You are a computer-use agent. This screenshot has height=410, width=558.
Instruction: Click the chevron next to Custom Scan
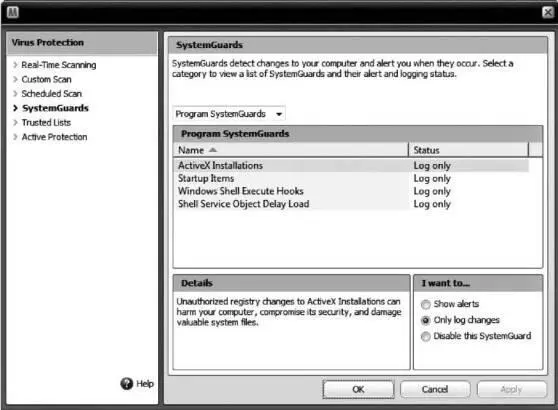pyautogui.click(x=15, y=79)
